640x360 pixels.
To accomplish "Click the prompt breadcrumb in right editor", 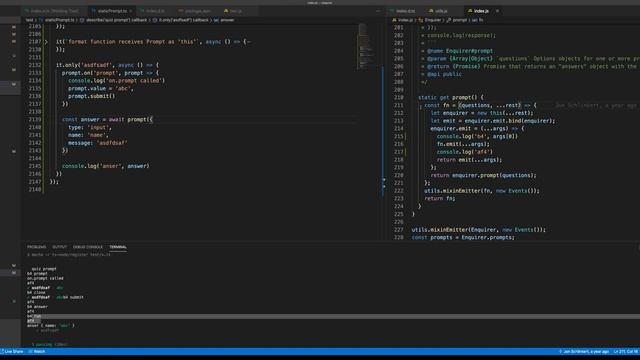I will tap(457, 20).
